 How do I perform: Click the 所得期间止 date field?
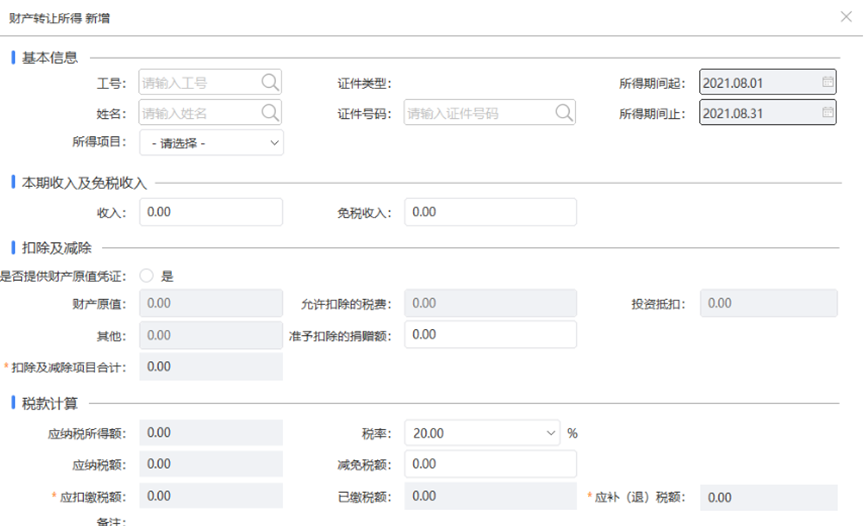tap(758, 113)
